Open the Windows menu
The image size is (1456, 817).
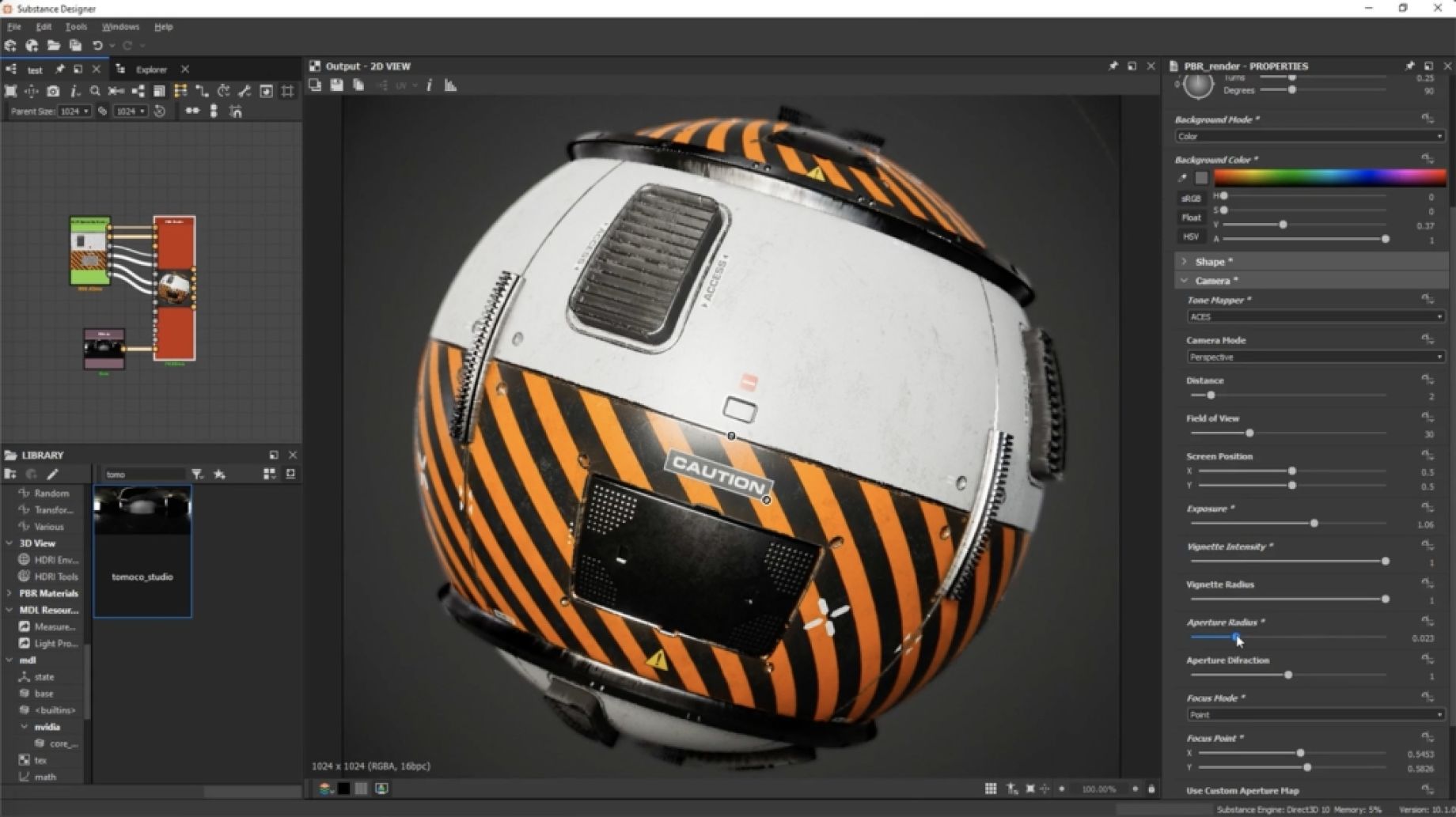point(120,27)
